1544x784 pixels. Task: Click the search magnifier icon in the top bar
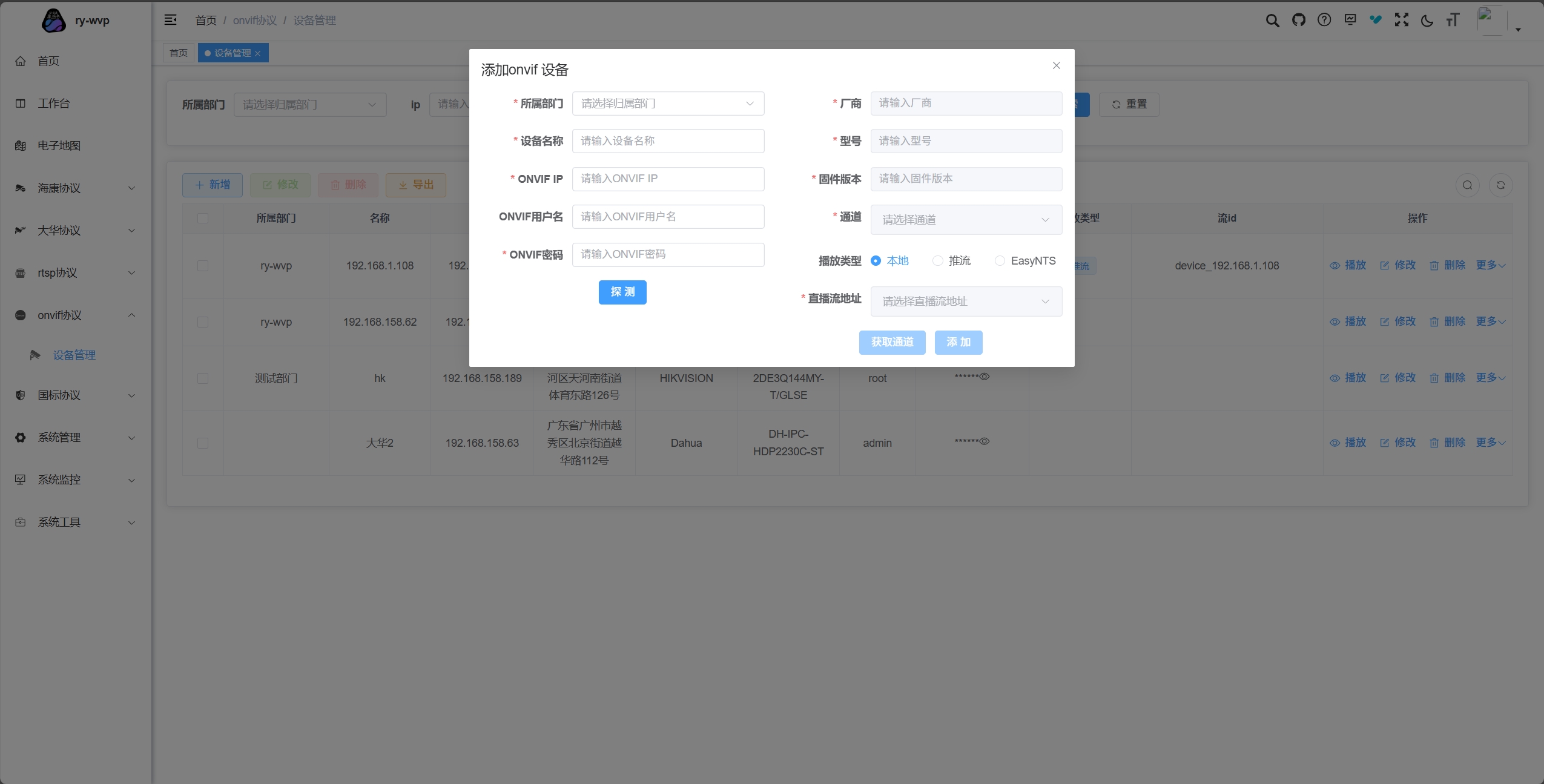click(1272, 21)
